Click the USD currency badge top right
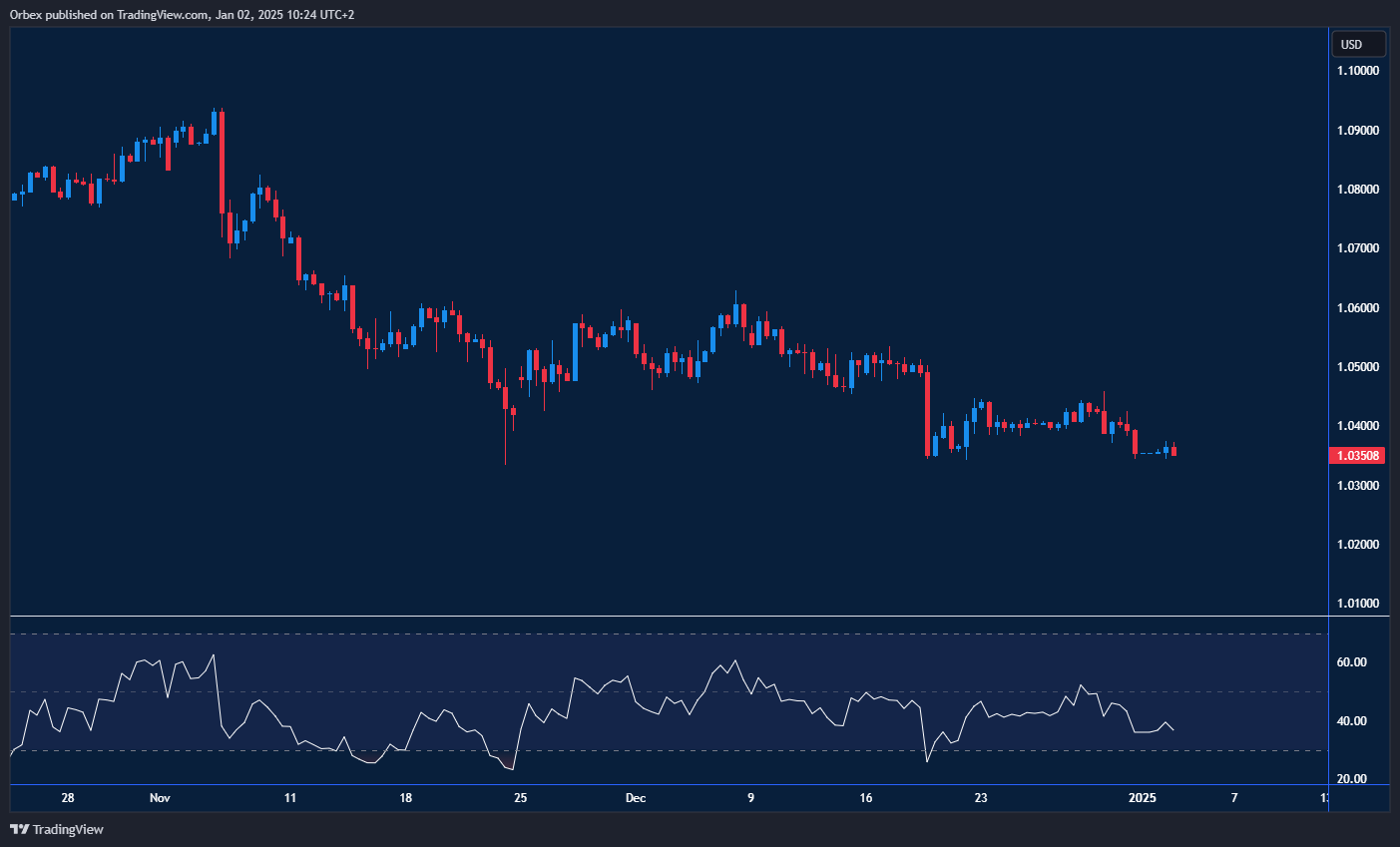1400x847 pixels. click(x=1358, y=43)
